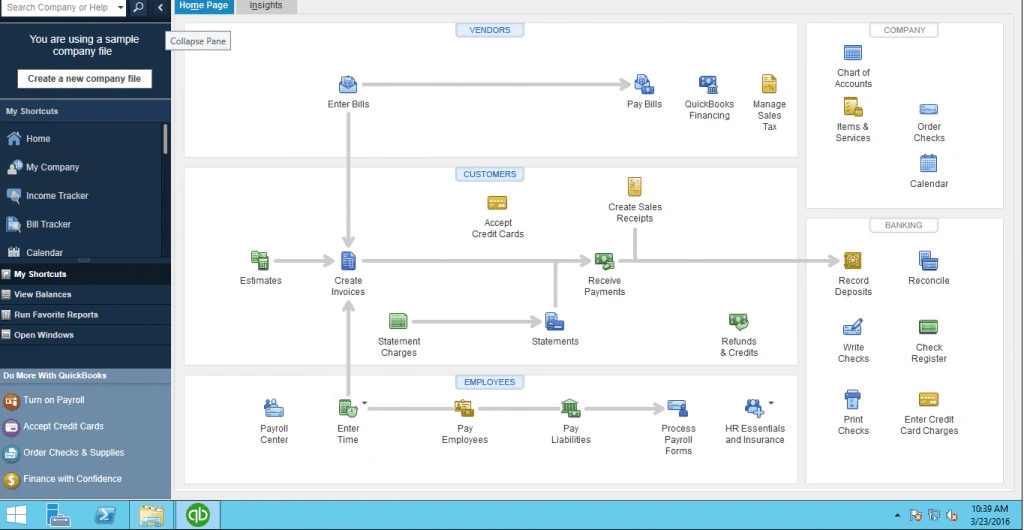Launch the Reconcile banking icon
The width and height of the screenshot is (1024, 530).
(928, 262)
